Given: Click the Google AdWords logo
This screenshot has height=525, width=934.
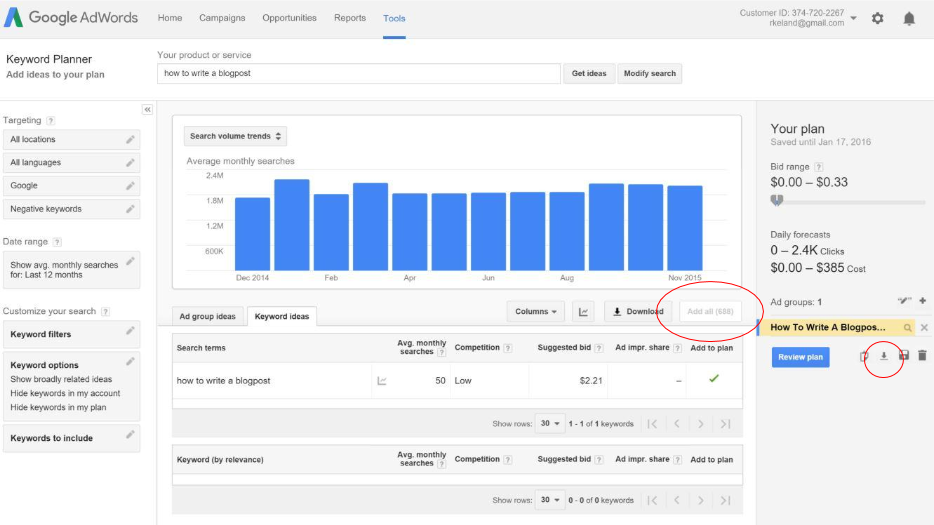Looking at the screenshot, I should point(71,17).
